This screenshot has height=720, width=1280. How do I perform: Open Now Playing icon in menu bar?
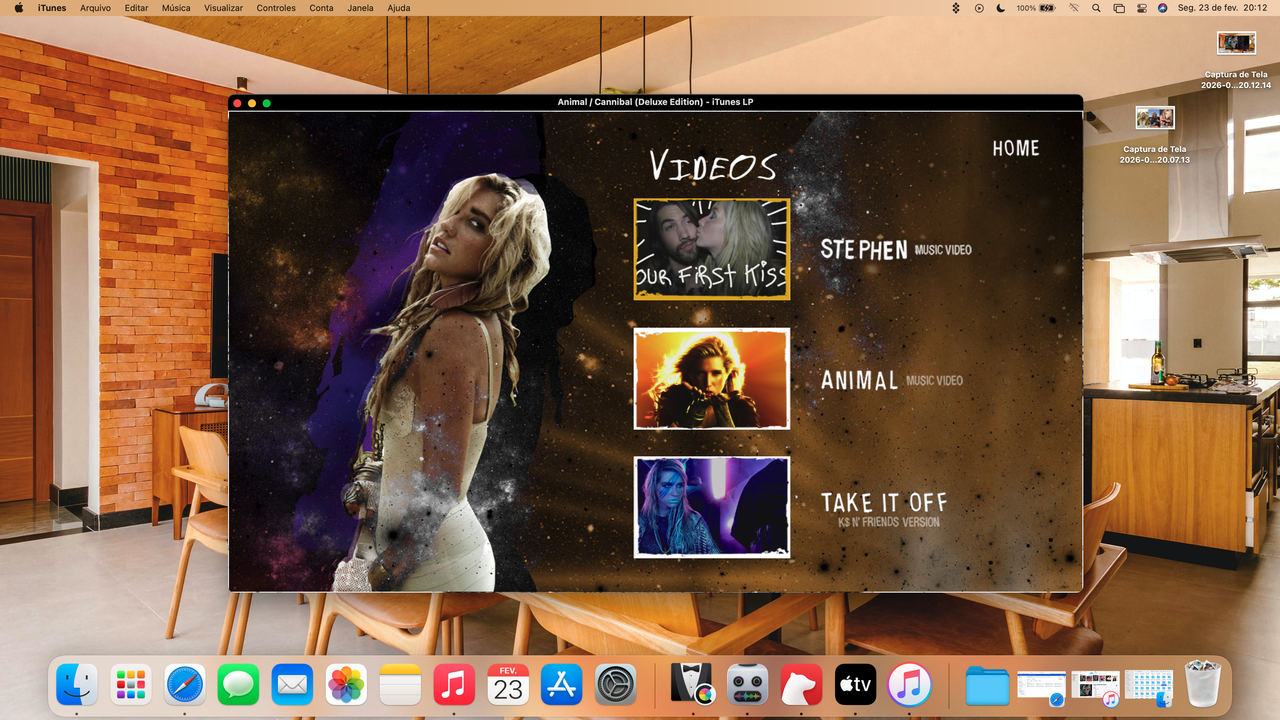pyautogui.click(x=978, y=8)
